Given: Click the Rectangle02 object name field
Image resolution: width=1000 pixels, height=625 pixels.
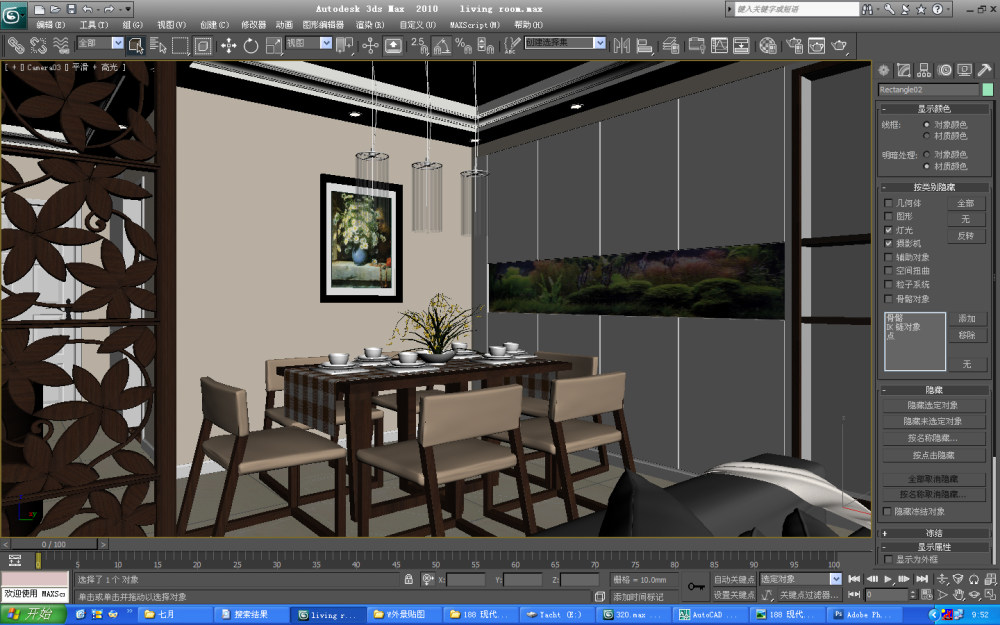Looking at the screenshot, I should (x=929, y=90).
